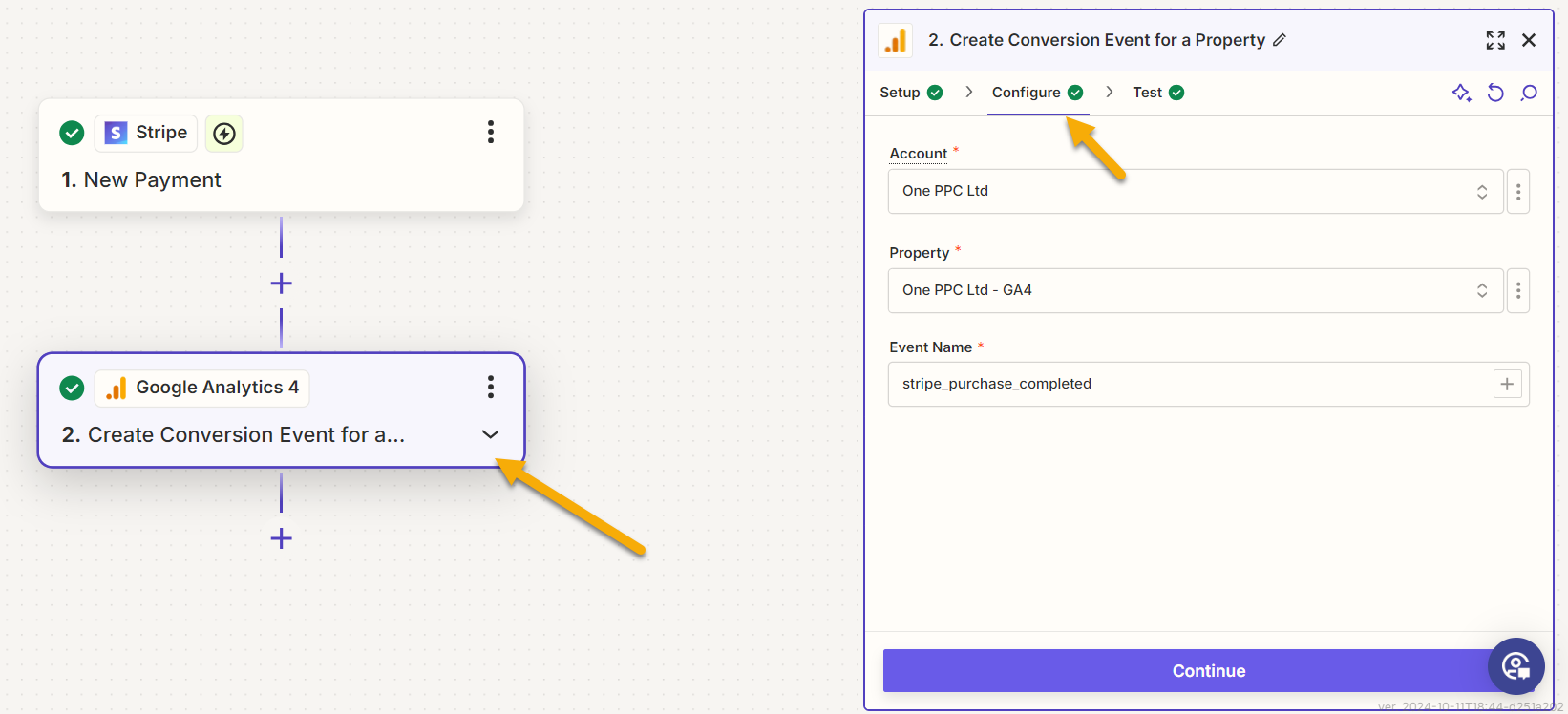Click the Google Analytics icon in the panel header
1568x714 pixels.
coord(896,41)
